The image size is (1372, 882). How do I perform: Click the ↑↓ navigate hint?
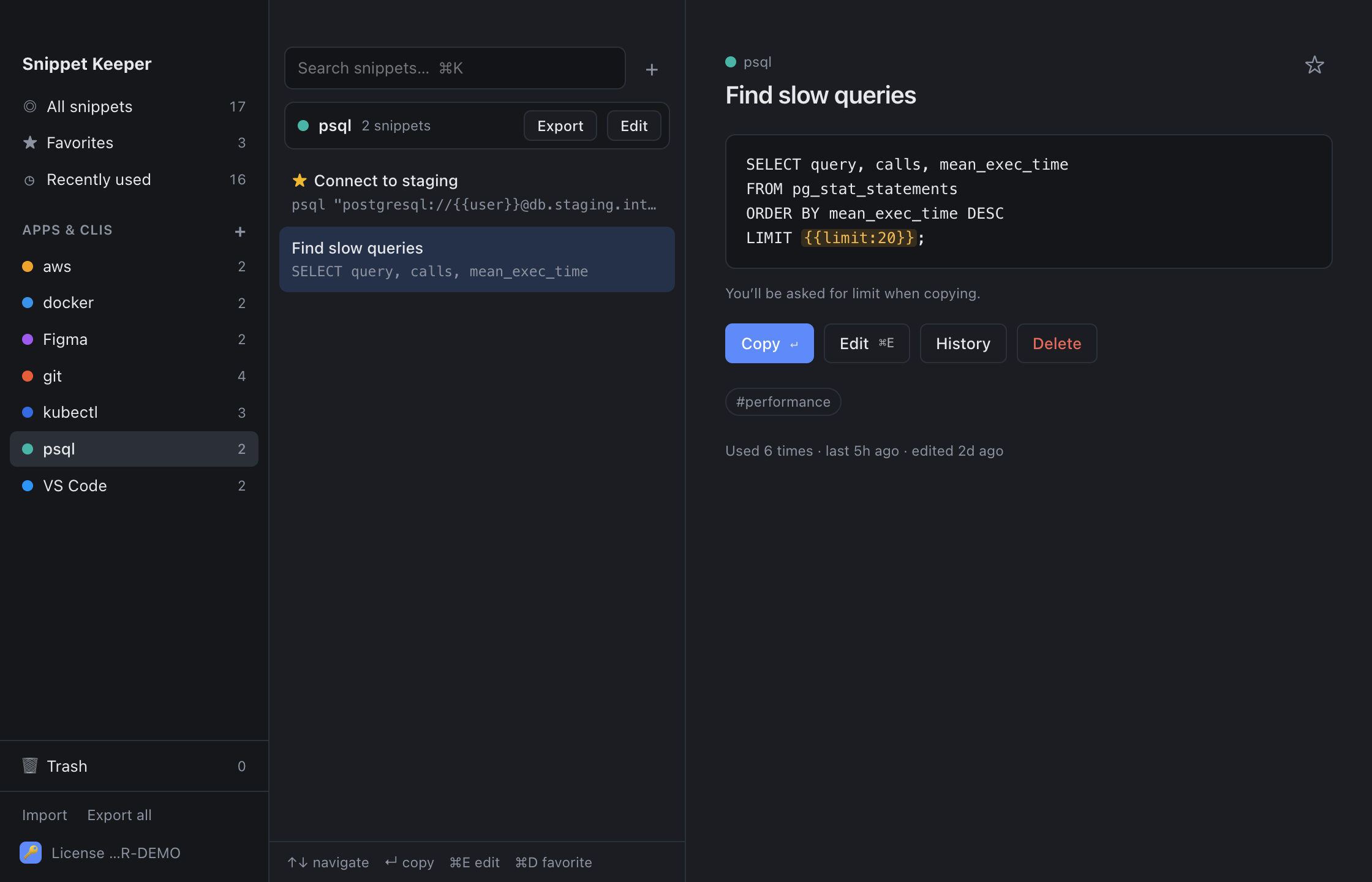[x=328, y=862]
